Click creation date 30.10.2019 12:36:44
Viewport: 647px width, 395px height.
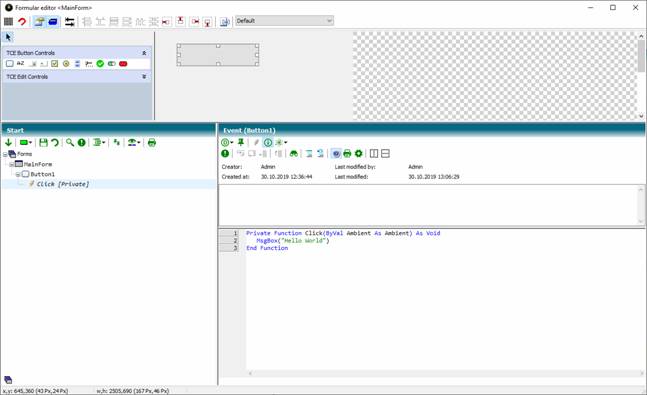pyautogui.click(x=286, y=177)
